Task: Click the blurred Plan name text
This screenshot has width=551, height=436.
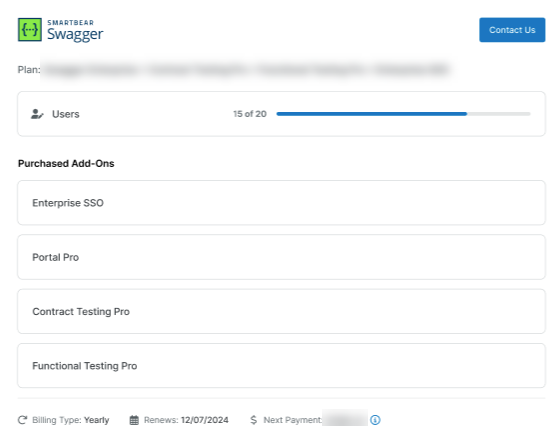Action: [246, 70]
